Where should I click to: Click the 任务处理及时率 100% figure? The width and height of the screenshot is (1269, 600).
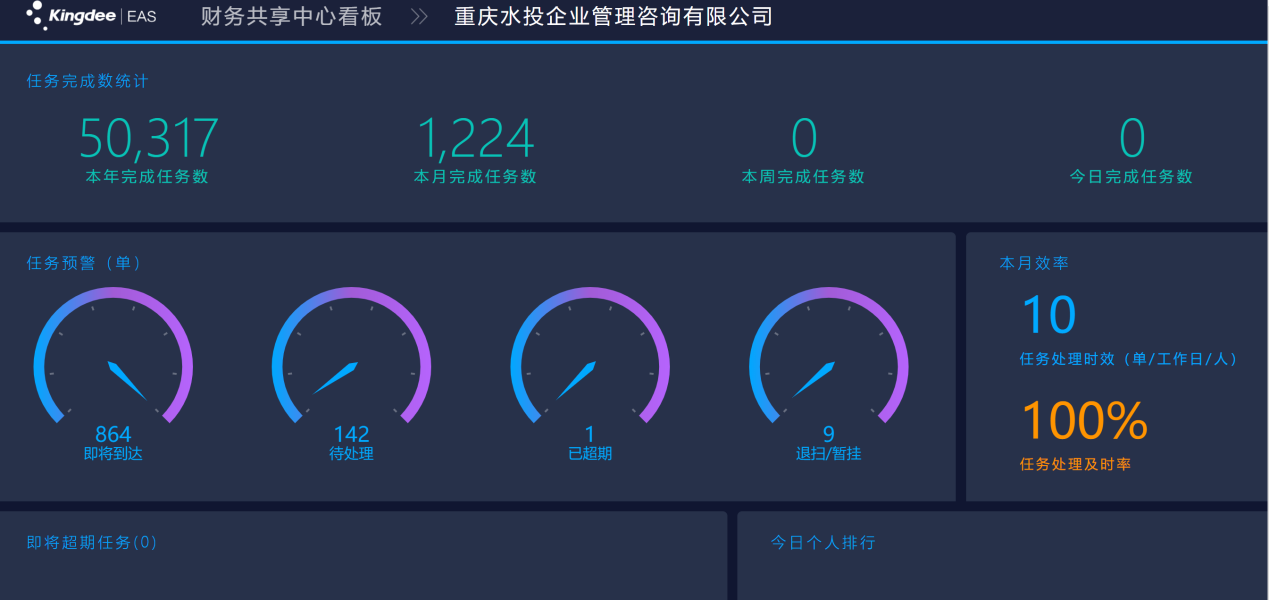coord(1084,421)
